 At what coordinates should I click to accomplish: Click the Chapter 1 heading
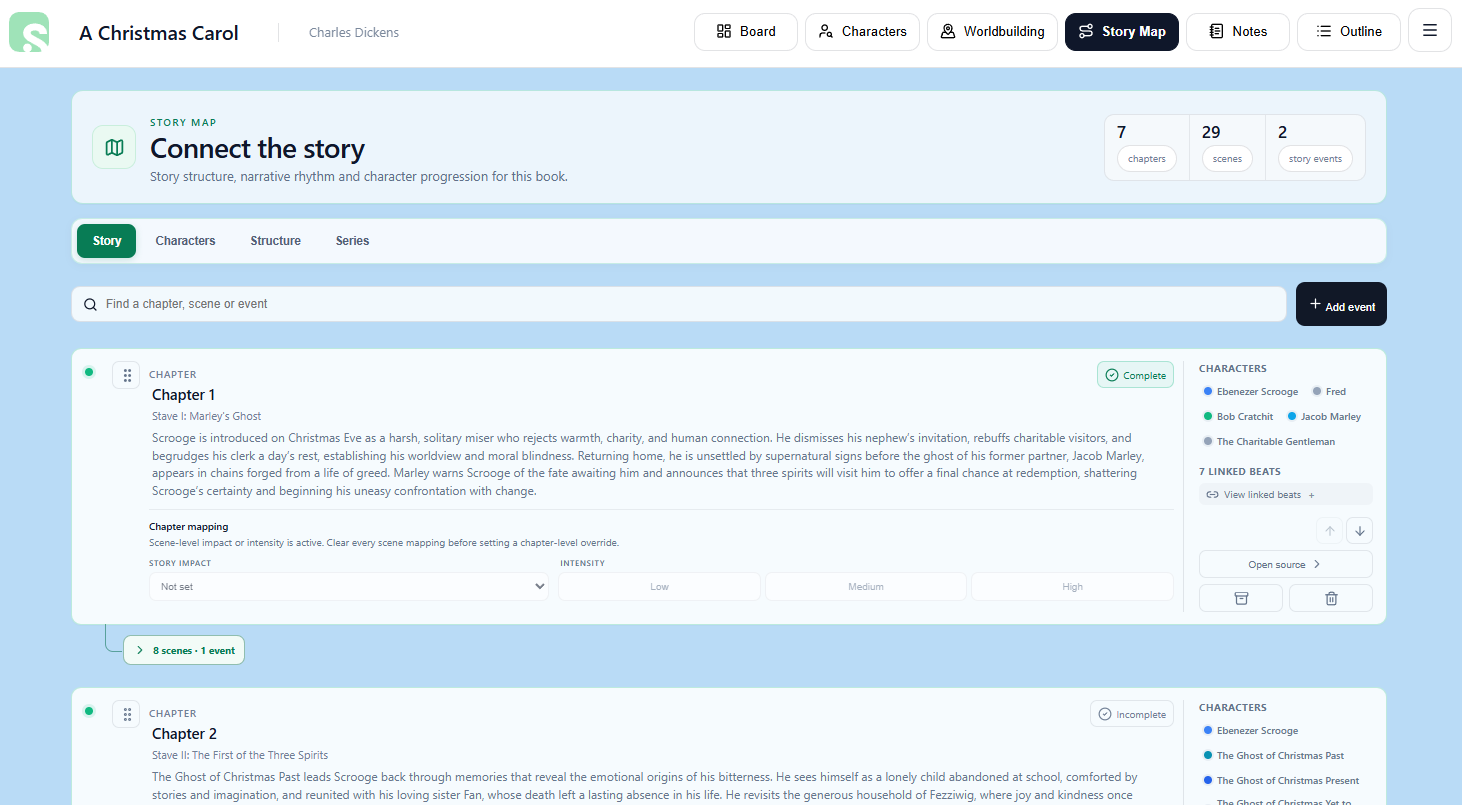(x=183, y=395)
